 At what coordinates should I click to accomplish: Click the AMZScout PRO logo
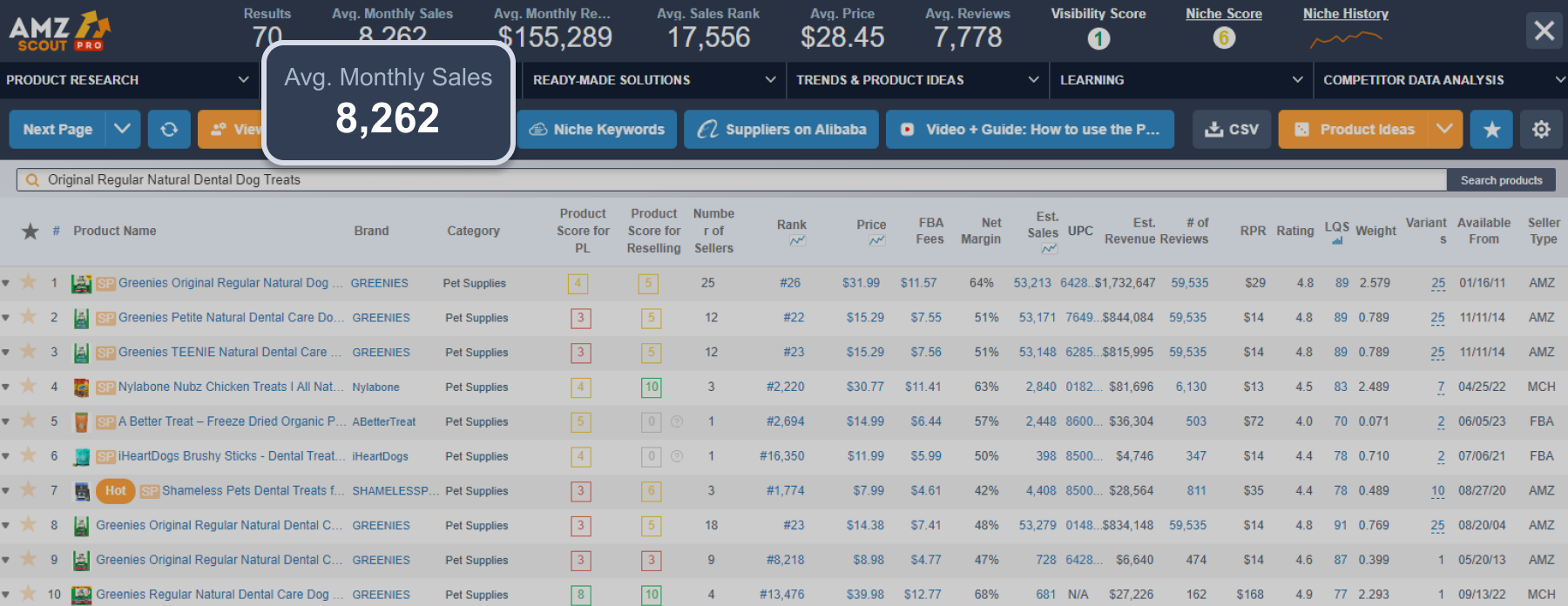[x=59, y=31]
